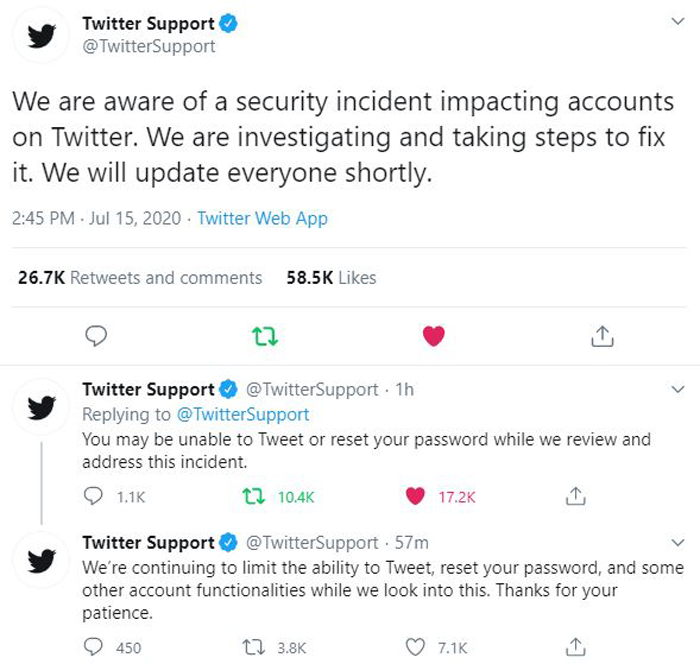This screenshot has width=700, height=664.
Task: Expand options for the 1h reply tweet
Action: click(x=678, y=389)
